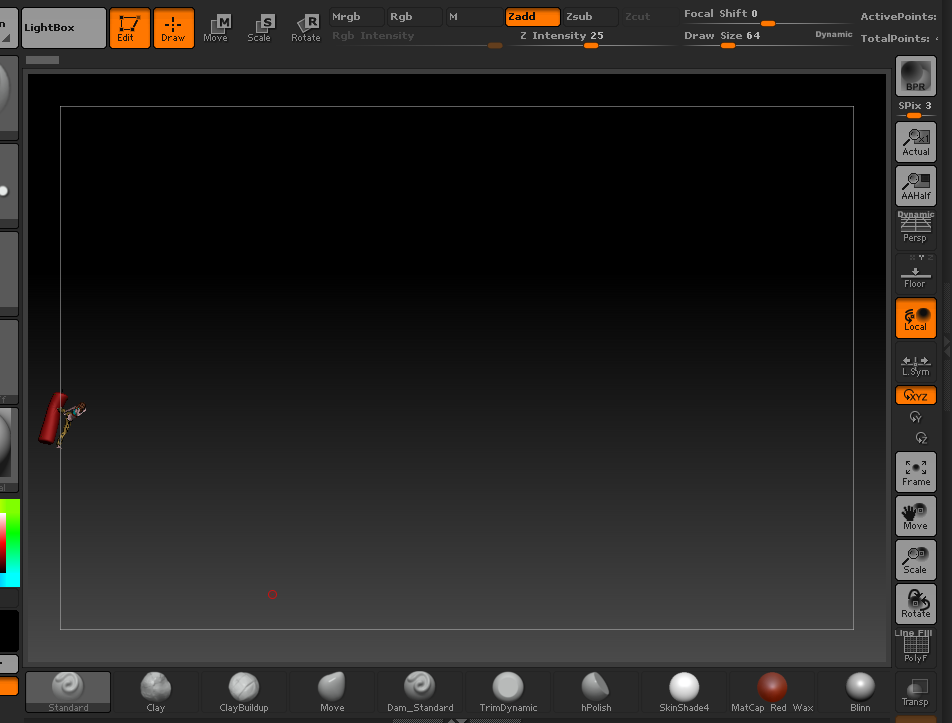Viewport: 952px width, 723px height.
Task: Enable Mrgb painting mode
Action: point(356,16)
